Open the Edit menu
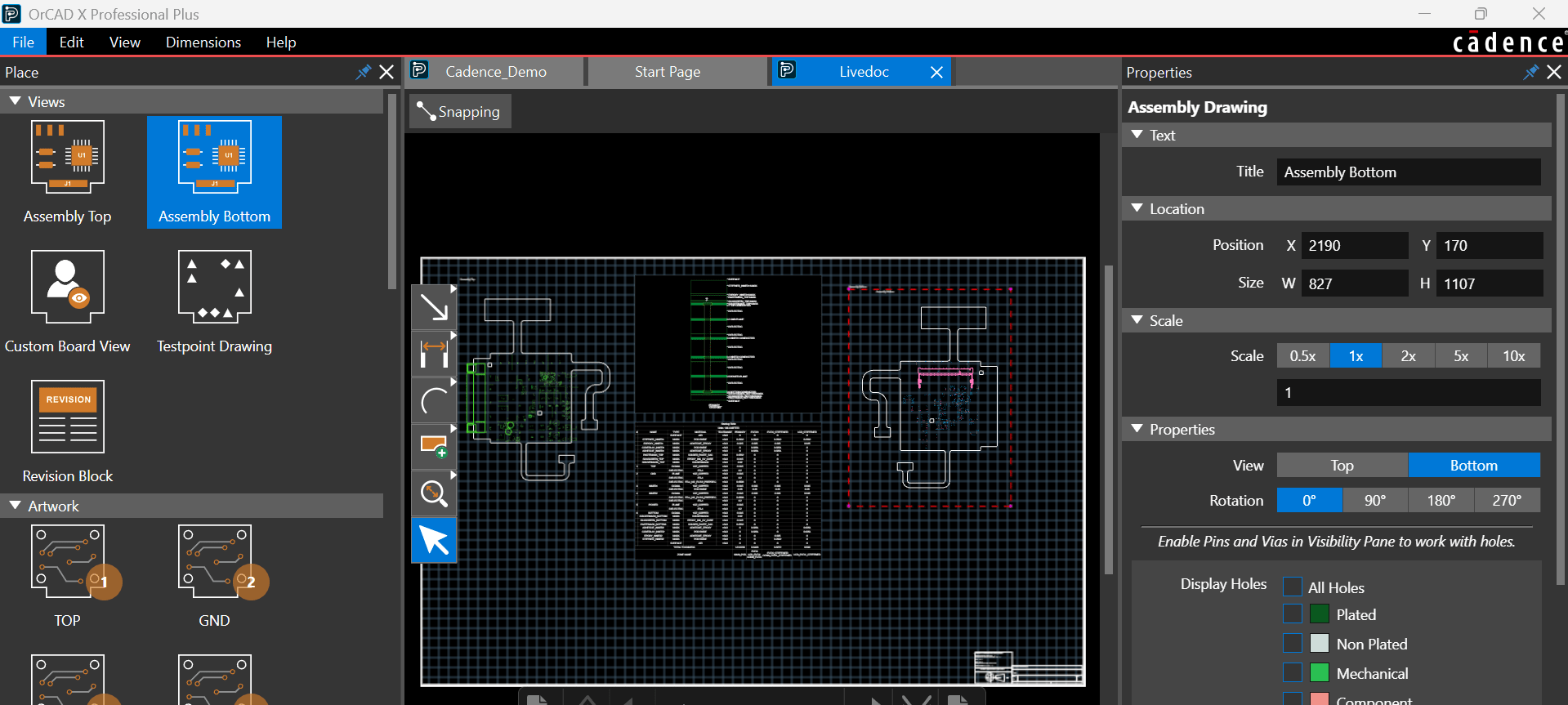The image size is (1568, 705). coord(72,42)
